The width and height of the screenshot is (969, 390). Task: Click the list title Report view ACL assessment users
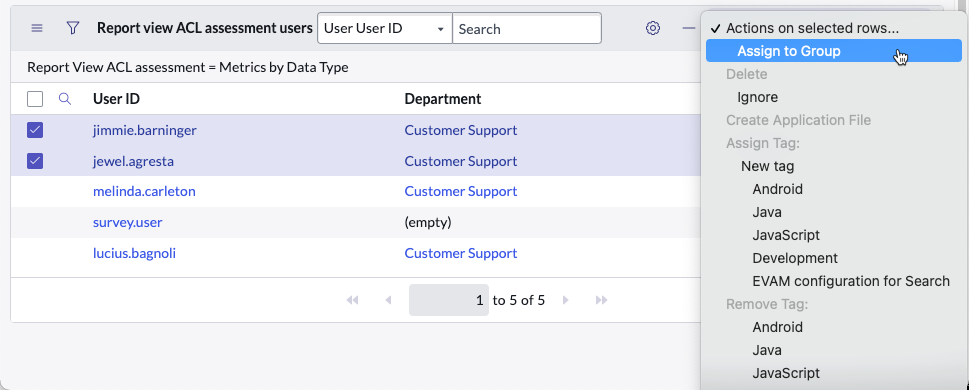pyautogui.click(x=205, y=28)
